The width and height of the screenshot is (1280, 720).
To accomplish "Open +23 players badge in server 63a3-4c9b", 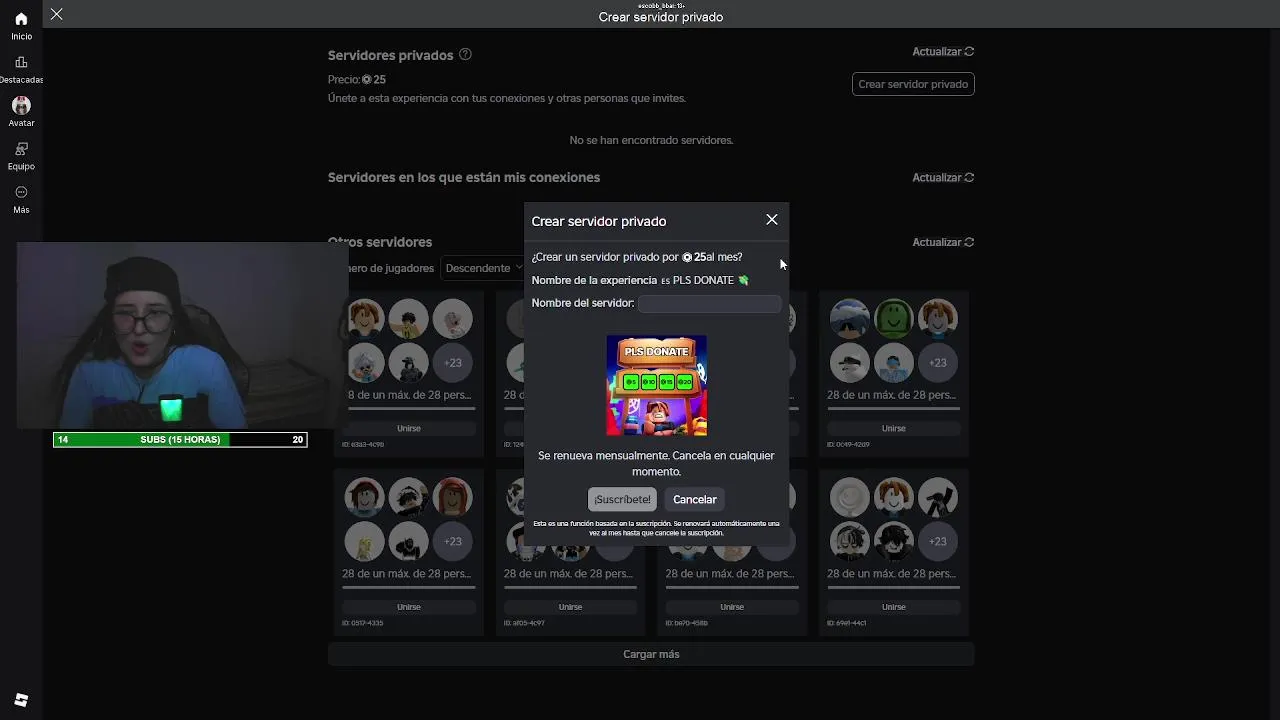I will tap(453, 363).
